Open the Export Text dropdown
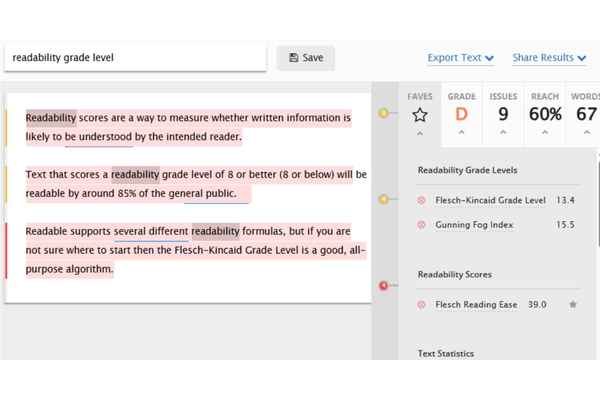The width and height of the screenshot is (600, 400). click(460, 58)
